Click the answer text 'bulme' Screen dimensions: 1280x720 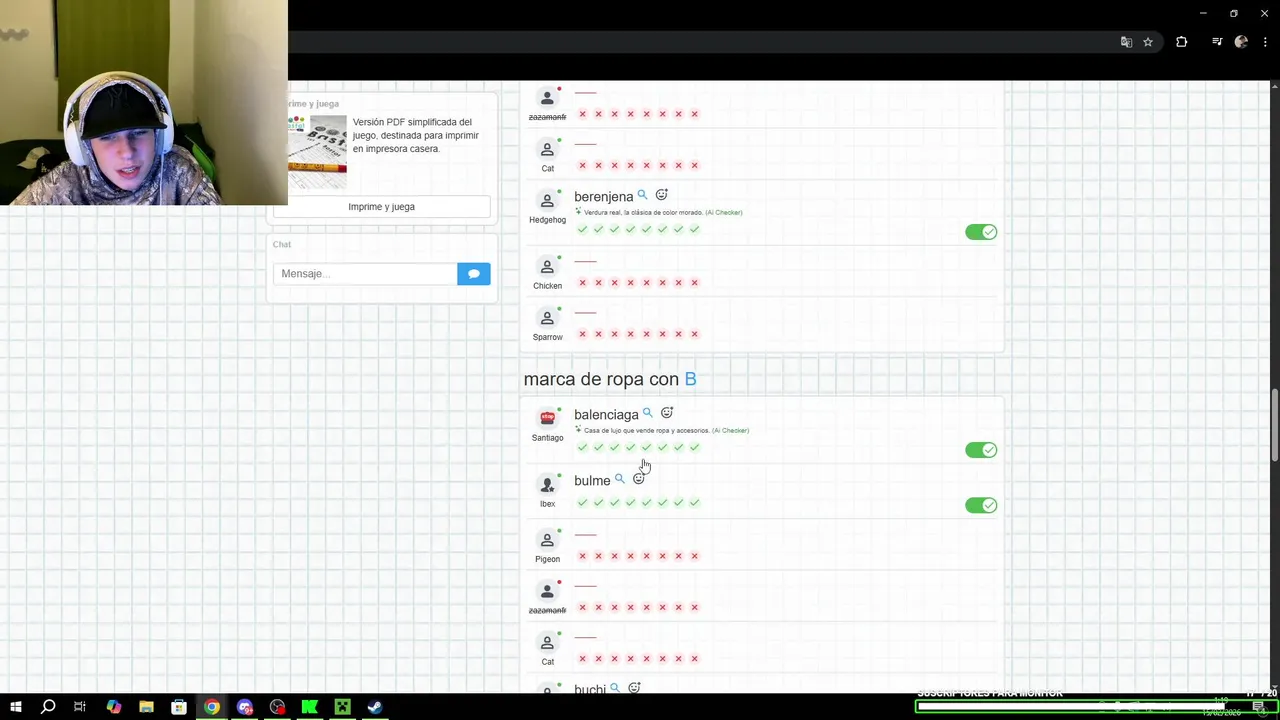tap(592, 481)
